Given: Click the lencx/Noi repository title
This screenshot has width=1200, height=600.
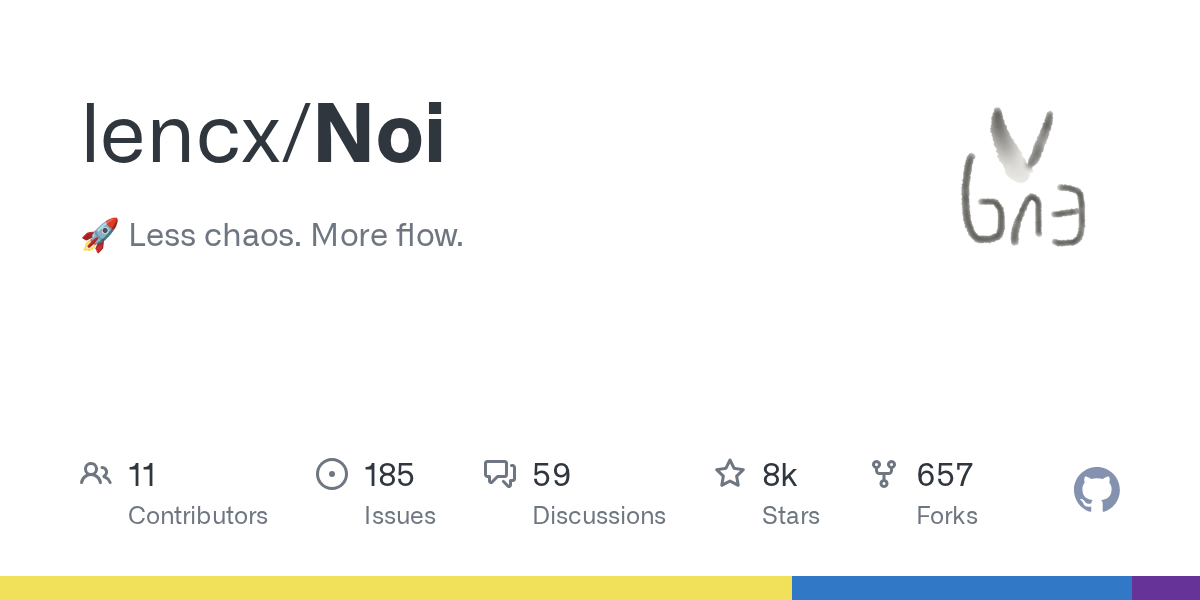Looking at the screenshot, I should (264, 135).
